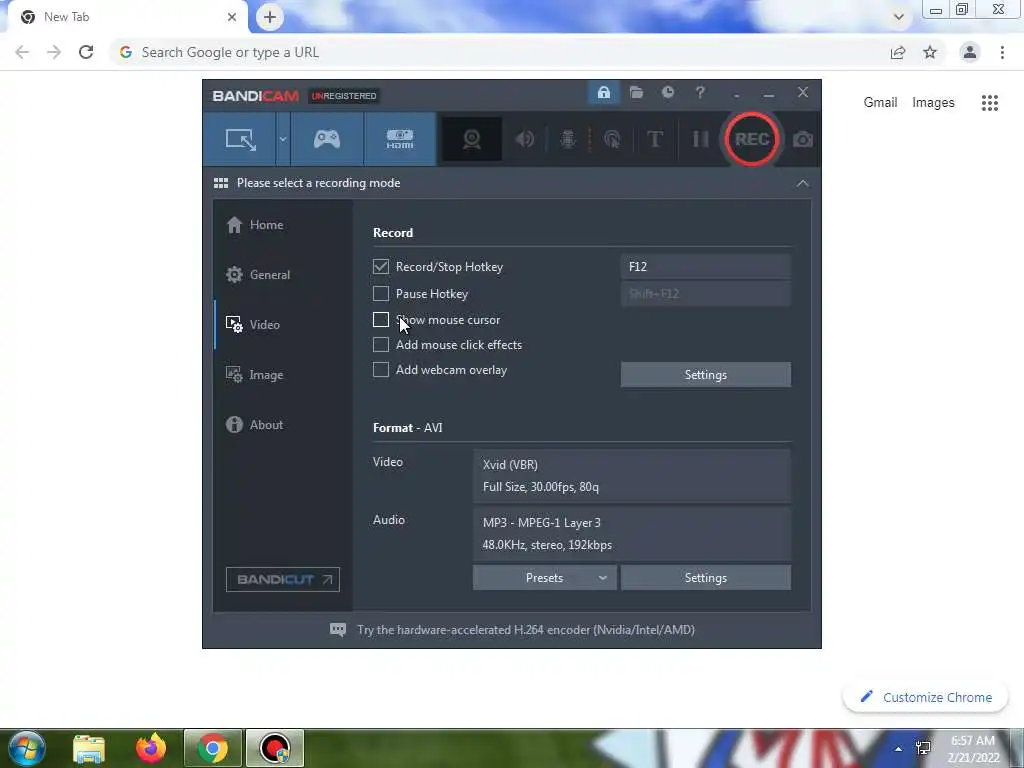Image resolution: width=1024 pixels, height=768 pixels.
Task: Open Chrome tab search chevron
Action: click(899, 17)
